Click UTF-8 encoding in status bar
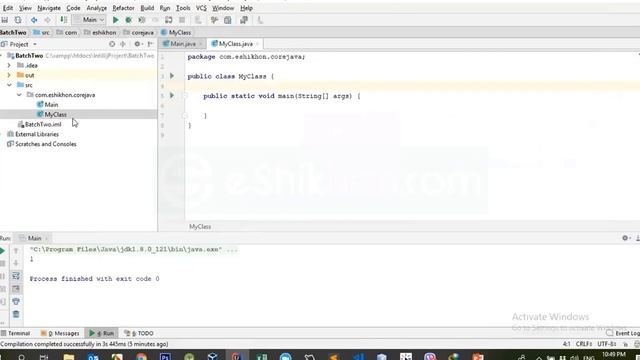Viewport: 640px width, 360px height. (607, 344)
